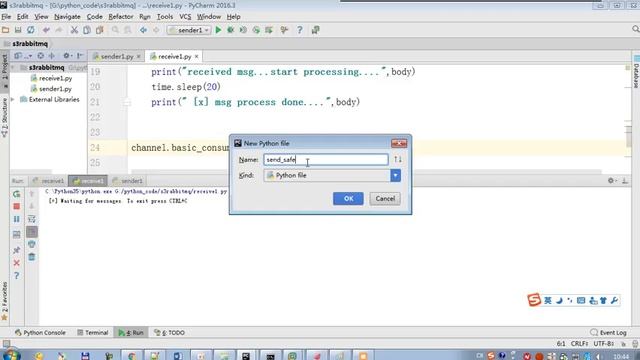640x360 pixels.
Task: Open the Project view mode dropdown
Action: pyautogui.click(x=22, y=56)
